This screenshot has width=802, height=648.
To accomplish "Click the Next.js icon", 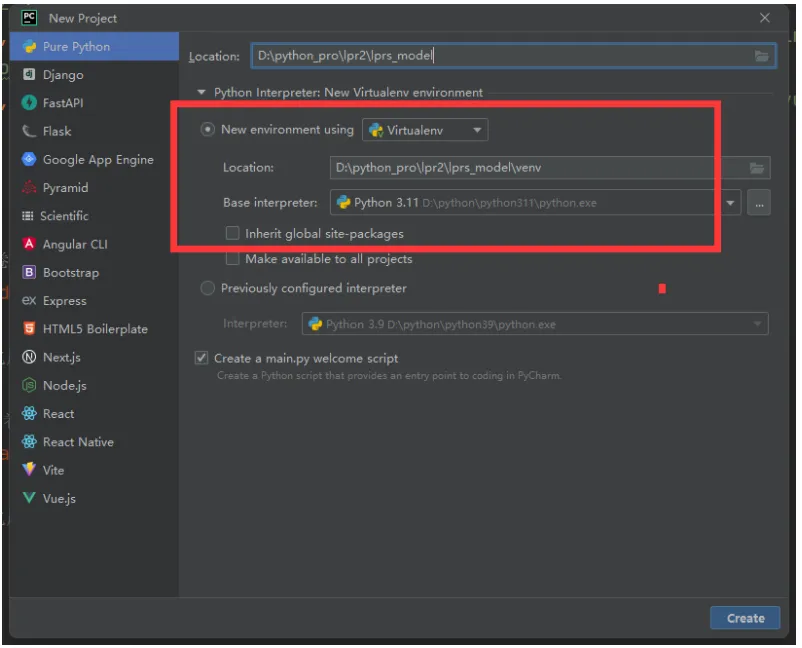I will pyautogui.click(x=29, y=357).
